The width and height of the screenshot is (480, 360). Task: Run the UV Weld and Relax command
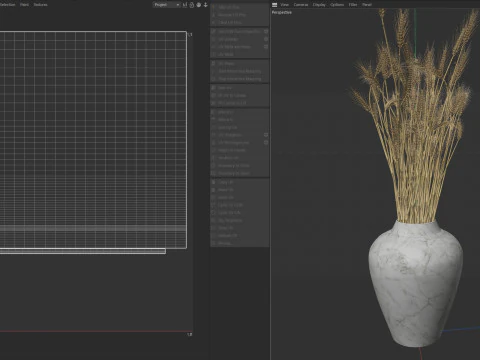click(x=237, y=47)
